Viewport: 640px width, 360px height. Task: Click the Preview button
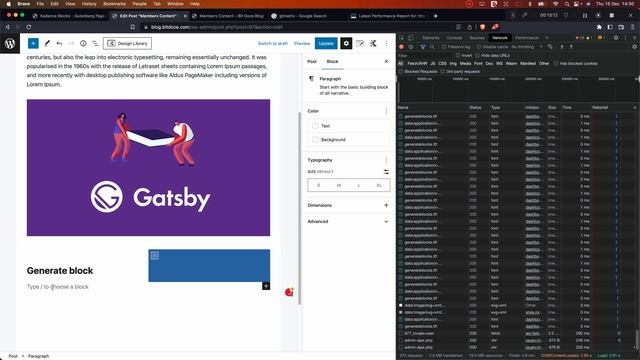[x=302, y=43]
